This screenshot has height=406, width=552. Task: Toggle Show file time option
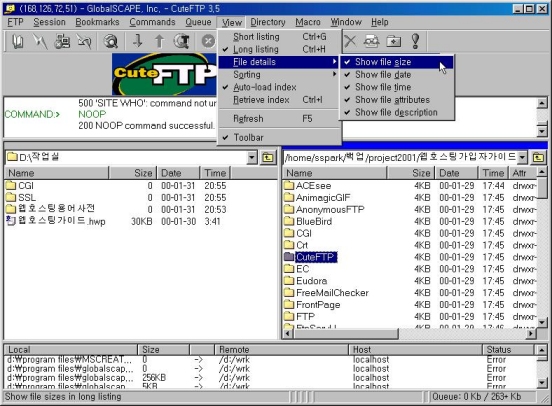coord(397,87)
